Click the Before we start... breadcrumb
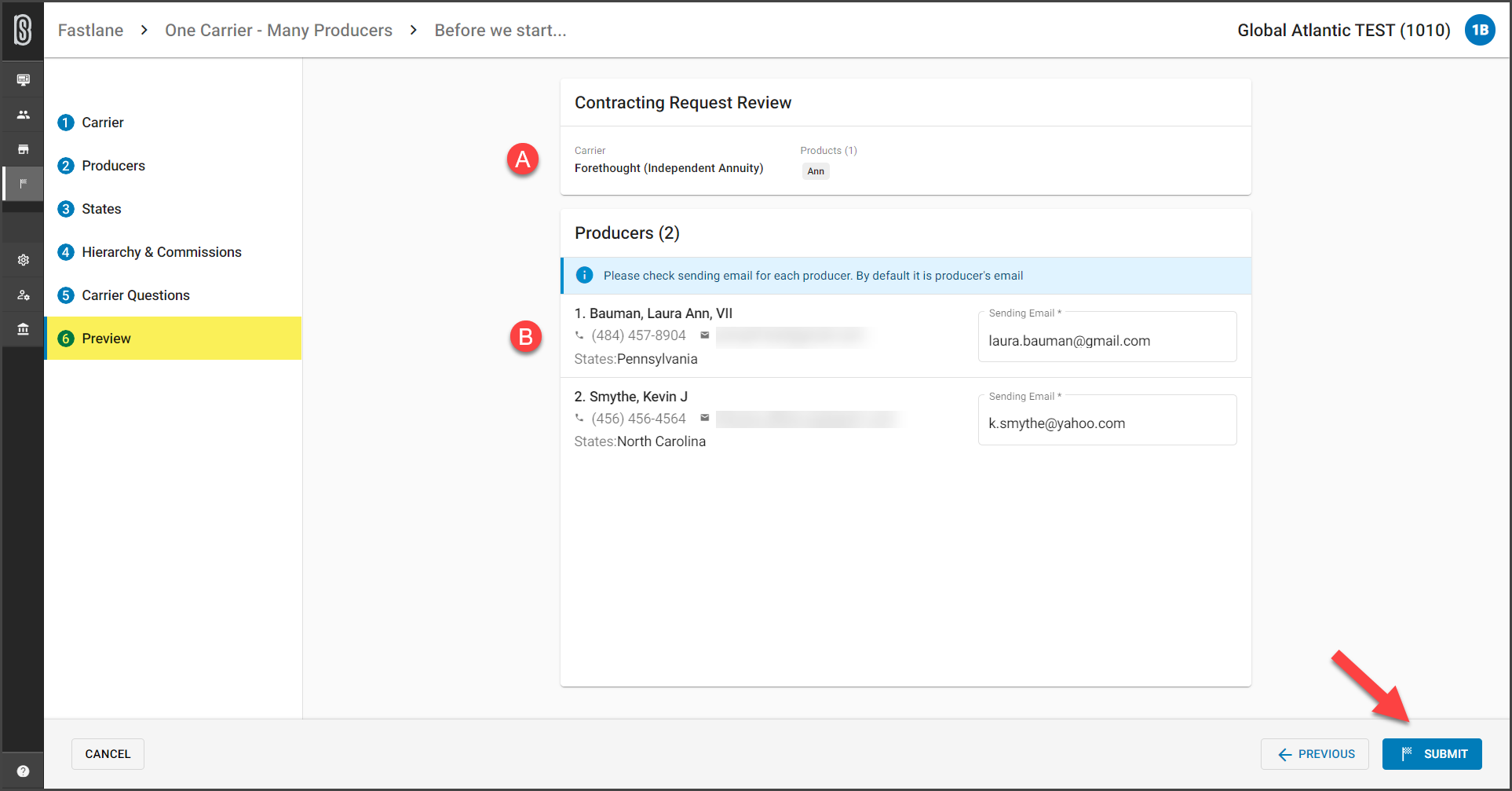This screenshot has height=791, width=1512. tap(500, 31)
